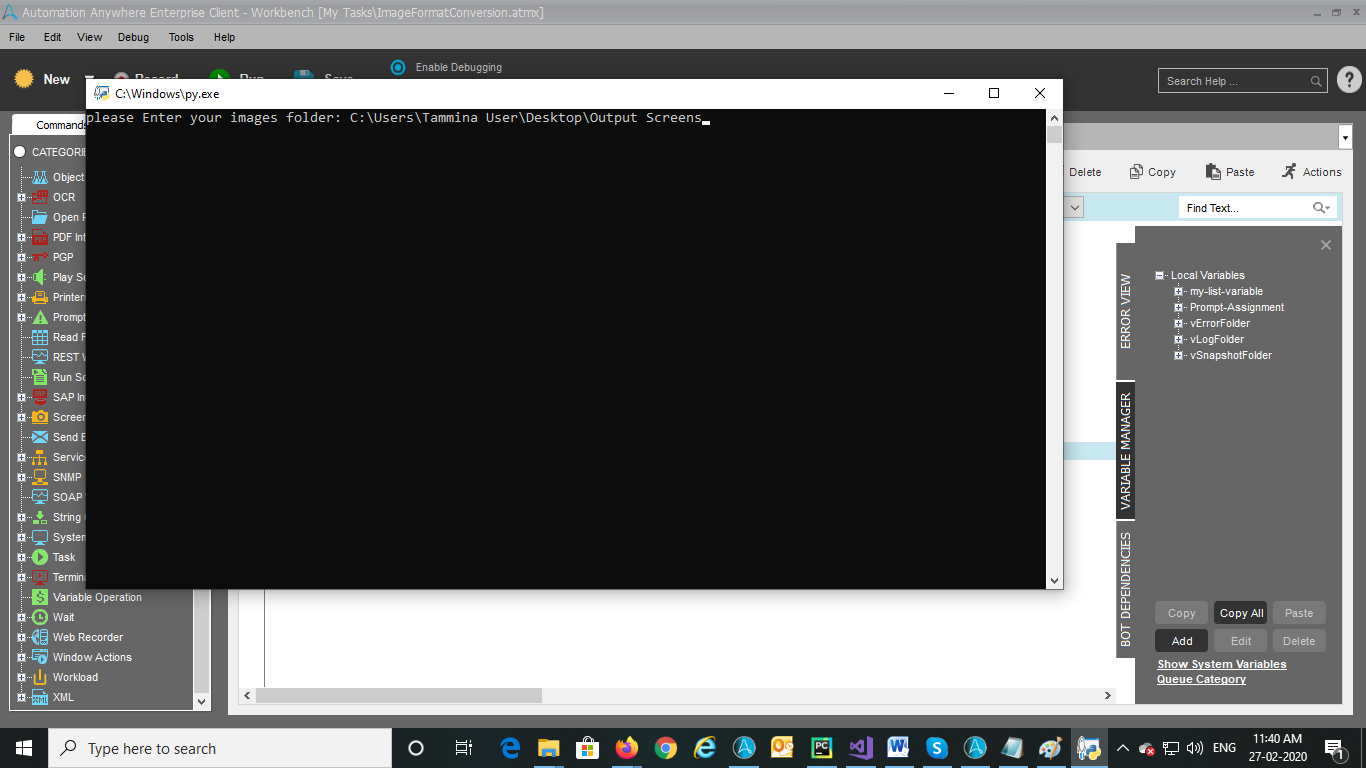Click the Copy All button
Screen dimensions: 1366x768
coord(1241,613)
